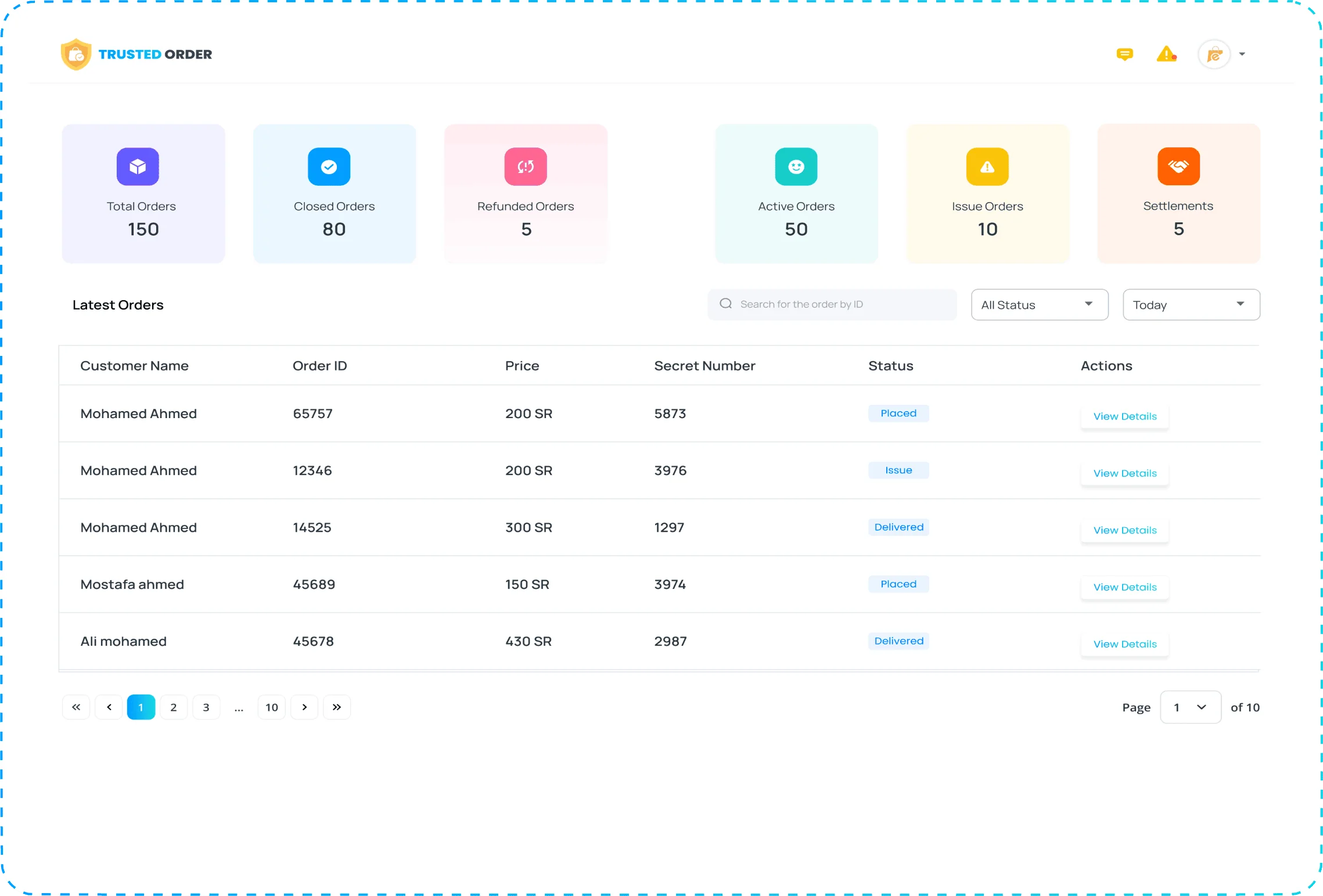Click the Active Orders smiley icon
1323x896 pixels.
tap(796, 167)
